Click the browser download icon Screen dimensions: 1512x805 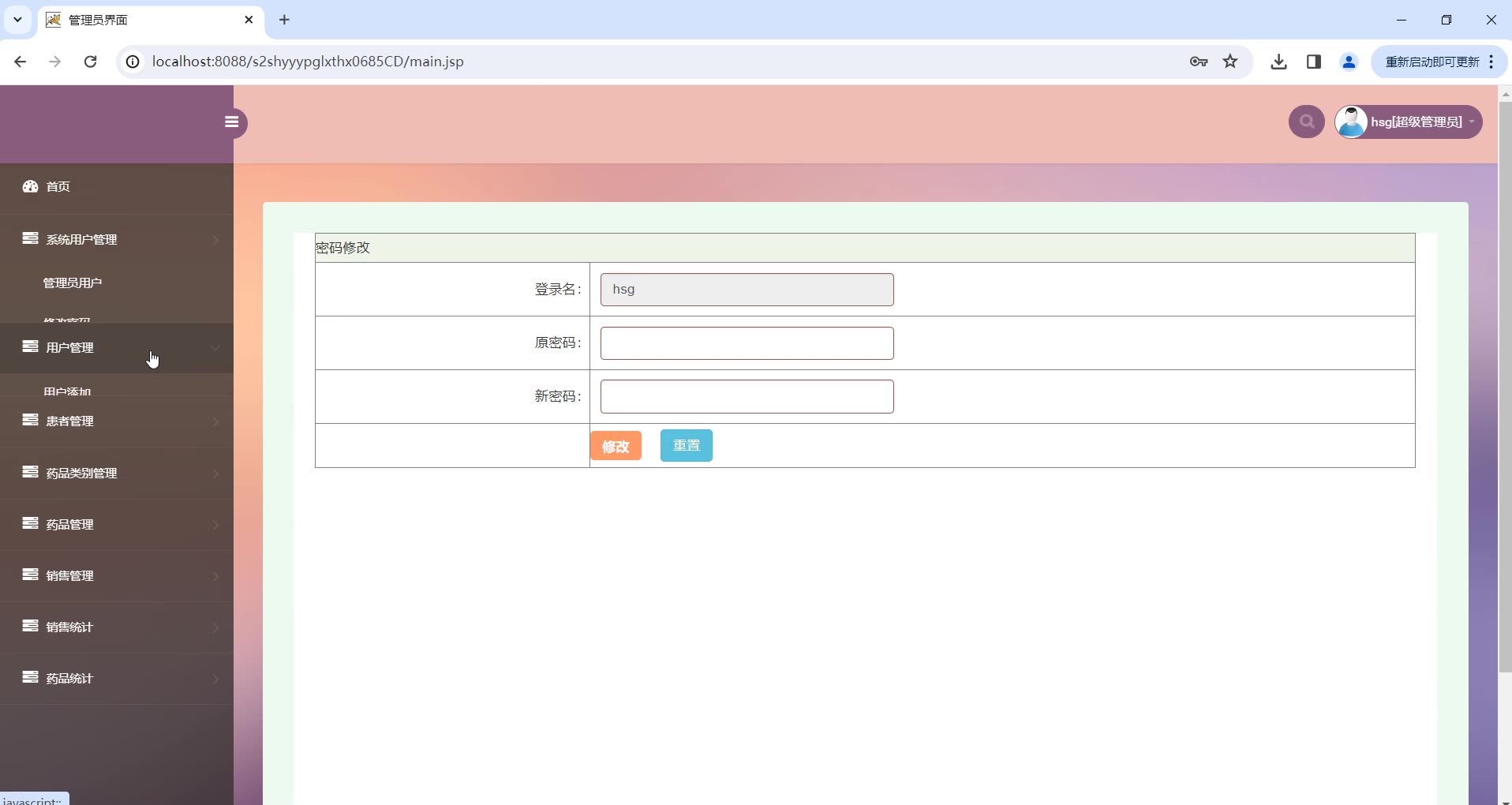pos(1278,62)
